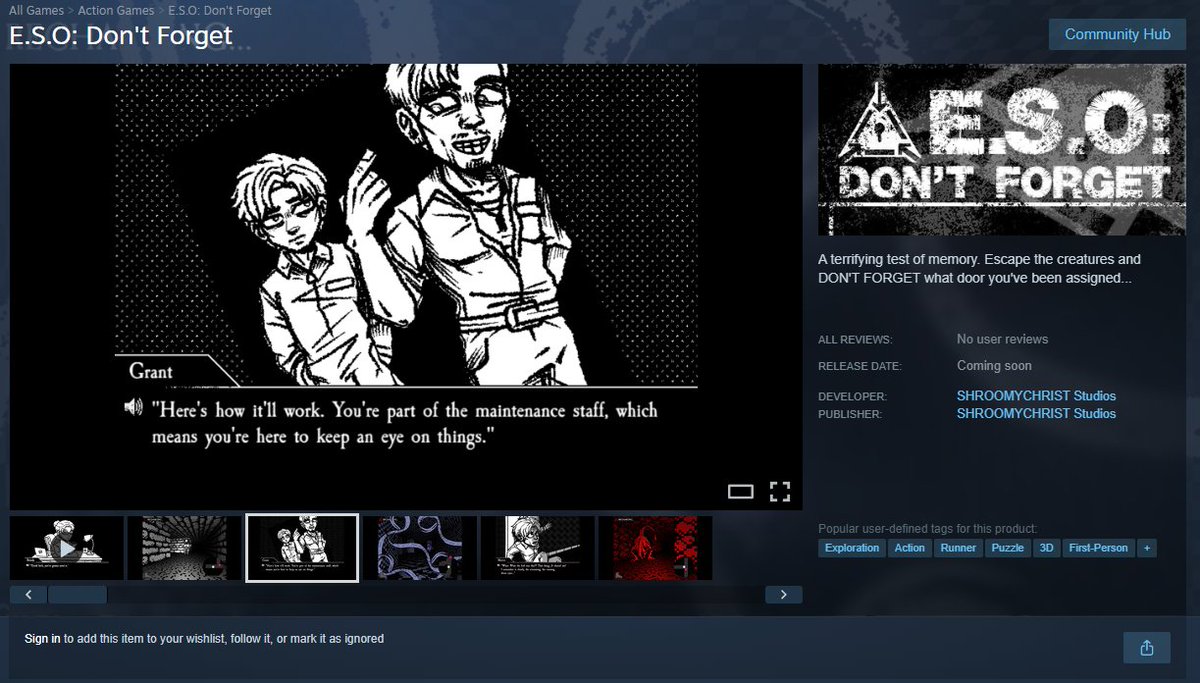This screenshot has width=1200, height=683.
Task: Browse the 3D tag
Action: coord(1046,548)
